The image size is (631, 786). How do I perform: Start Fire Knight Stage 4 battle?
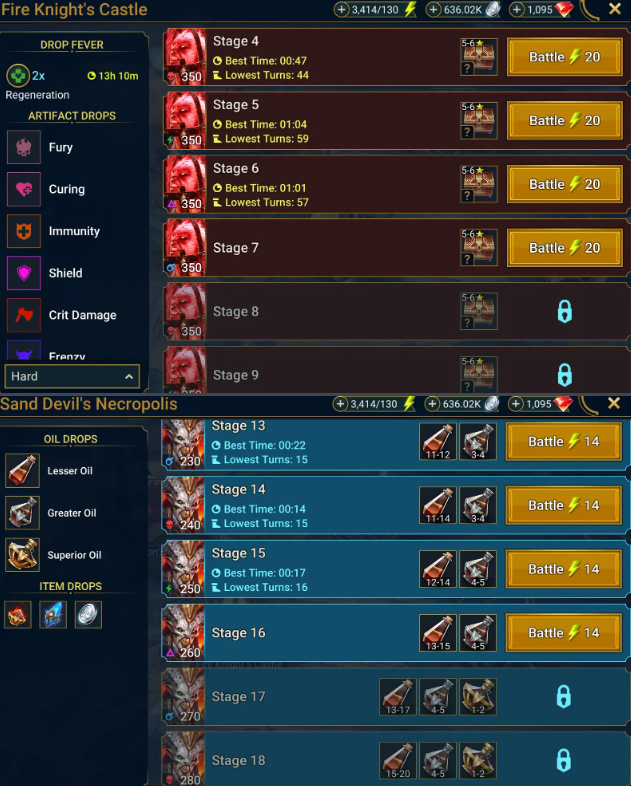564,57
